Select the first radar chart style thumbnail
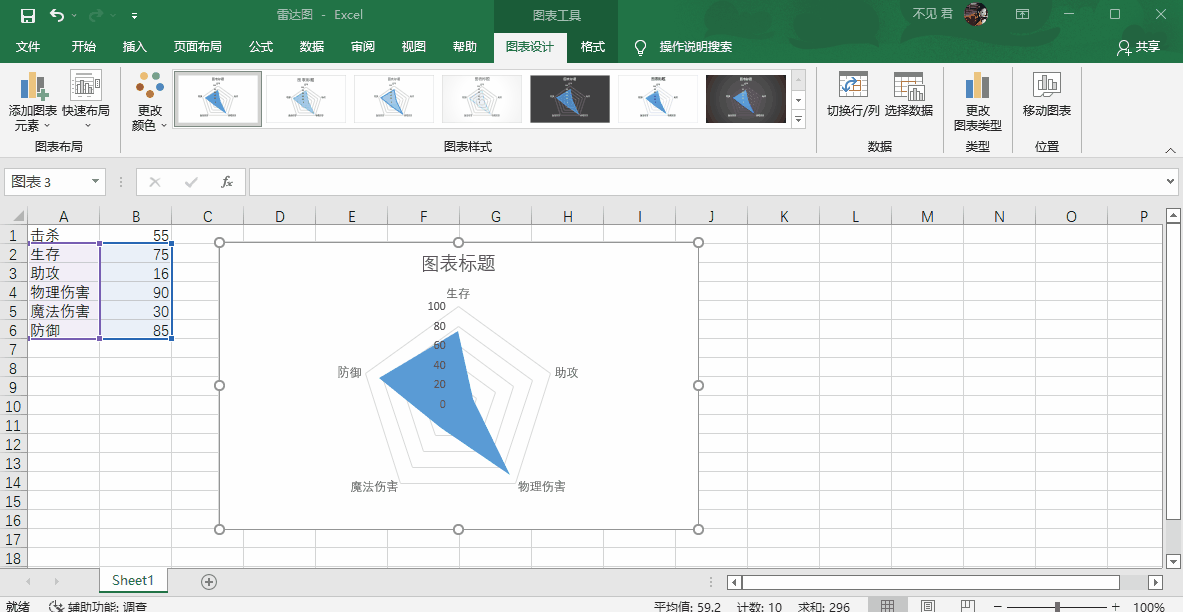 [217, 98]
